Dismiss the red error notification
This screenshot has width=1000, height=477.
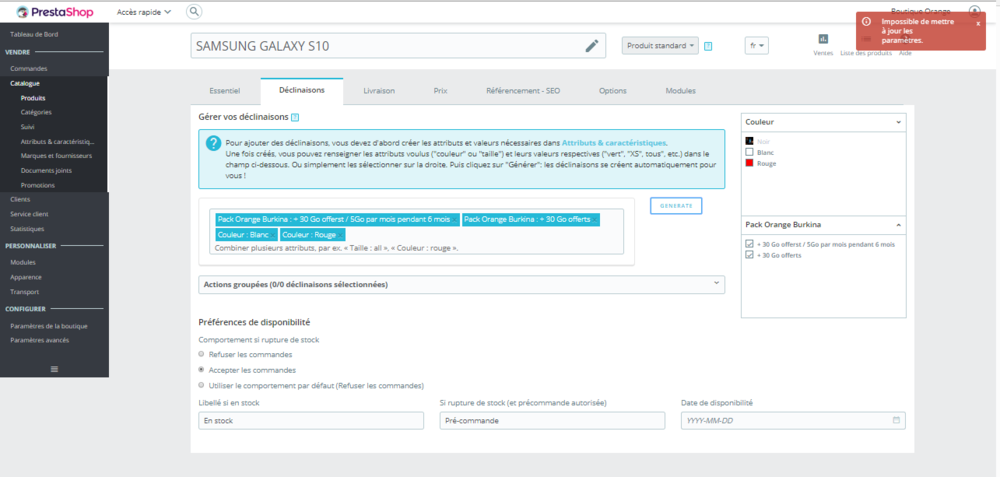[978, 24]
